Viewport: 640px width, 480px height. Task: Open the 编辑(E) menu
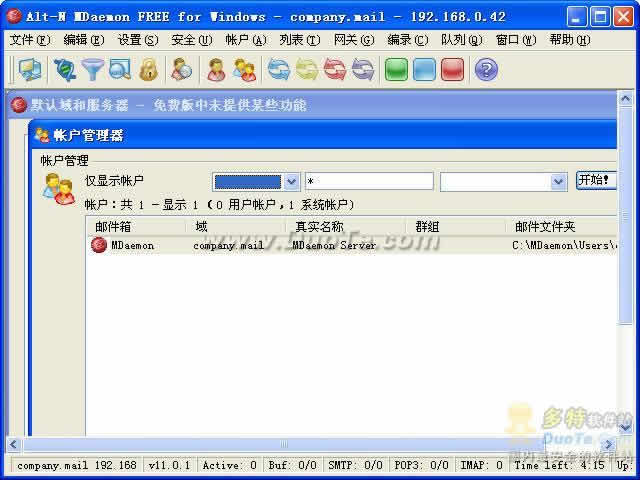point(84,40)
